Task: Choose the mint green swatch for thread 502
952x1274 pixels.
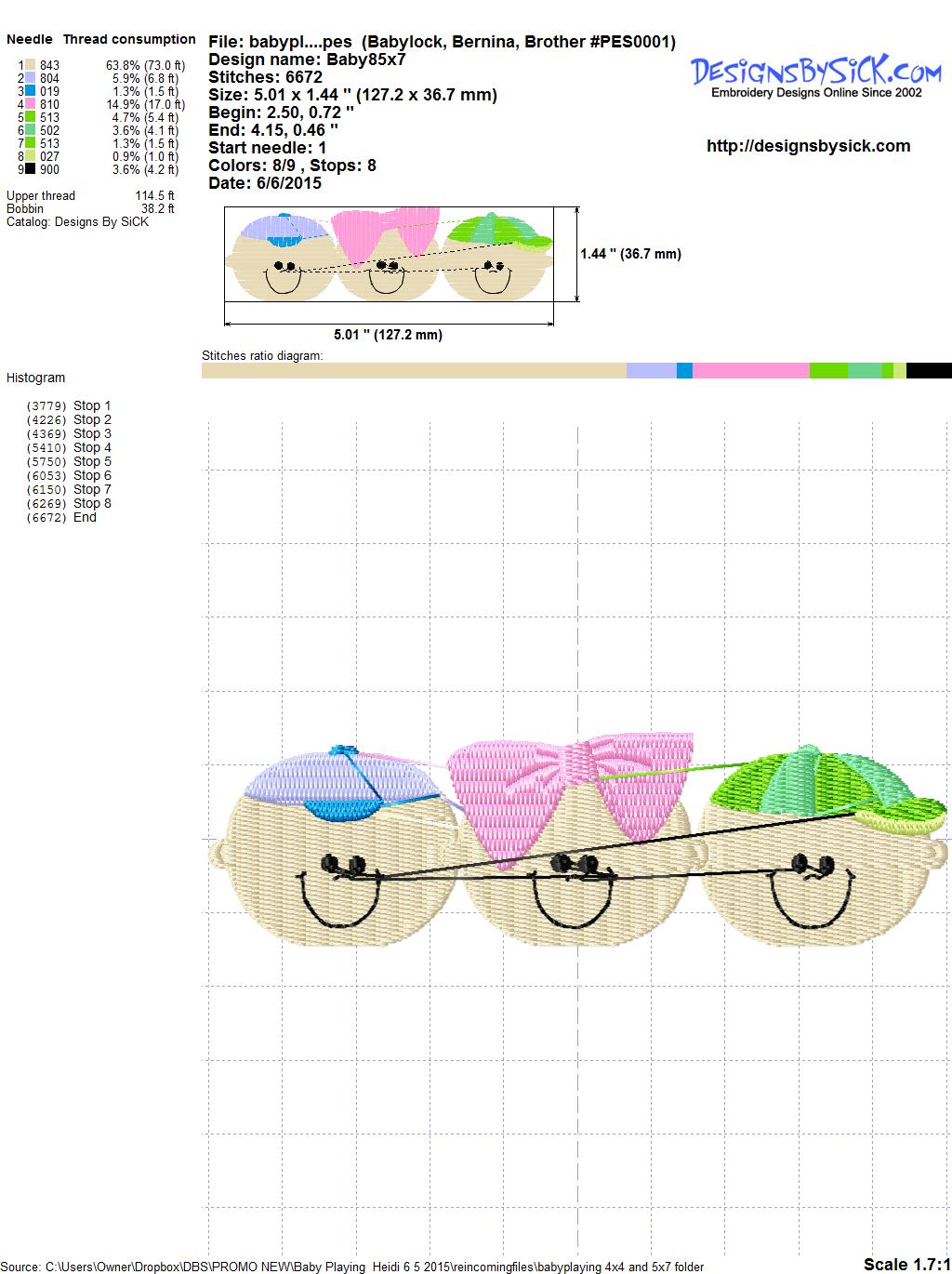Action: coord(31,130)
